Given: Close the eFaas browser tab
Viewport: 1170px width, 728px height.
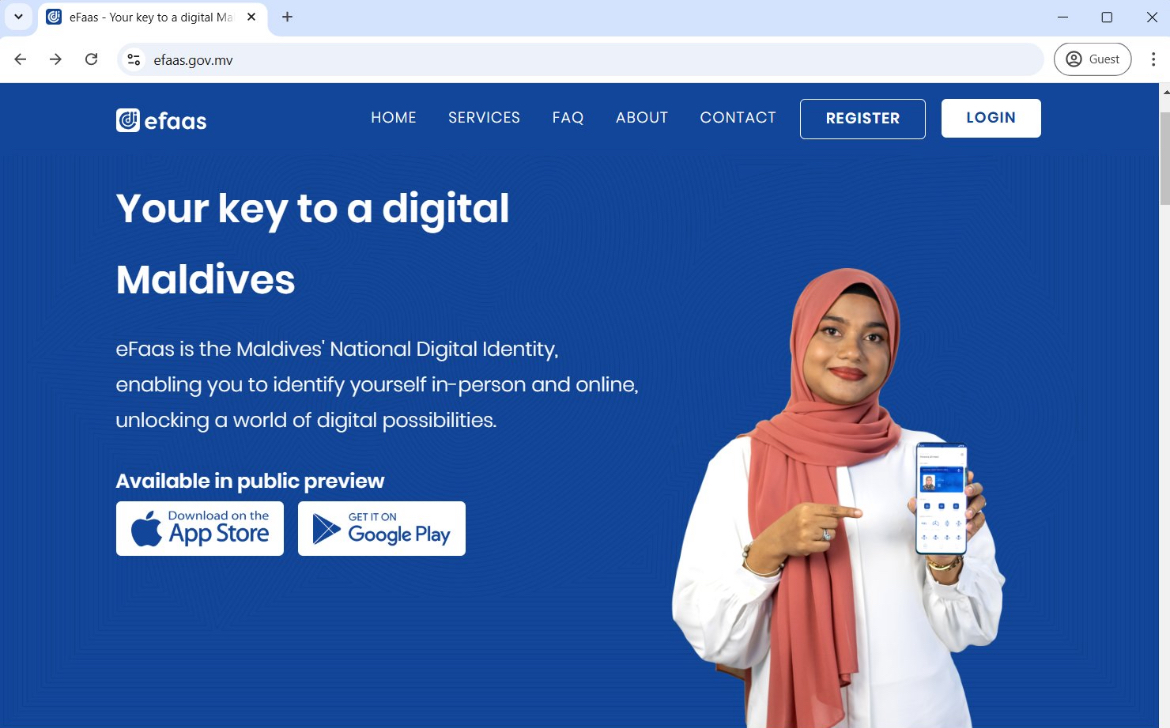Looking at the screenshot, I should pos(251,17).
